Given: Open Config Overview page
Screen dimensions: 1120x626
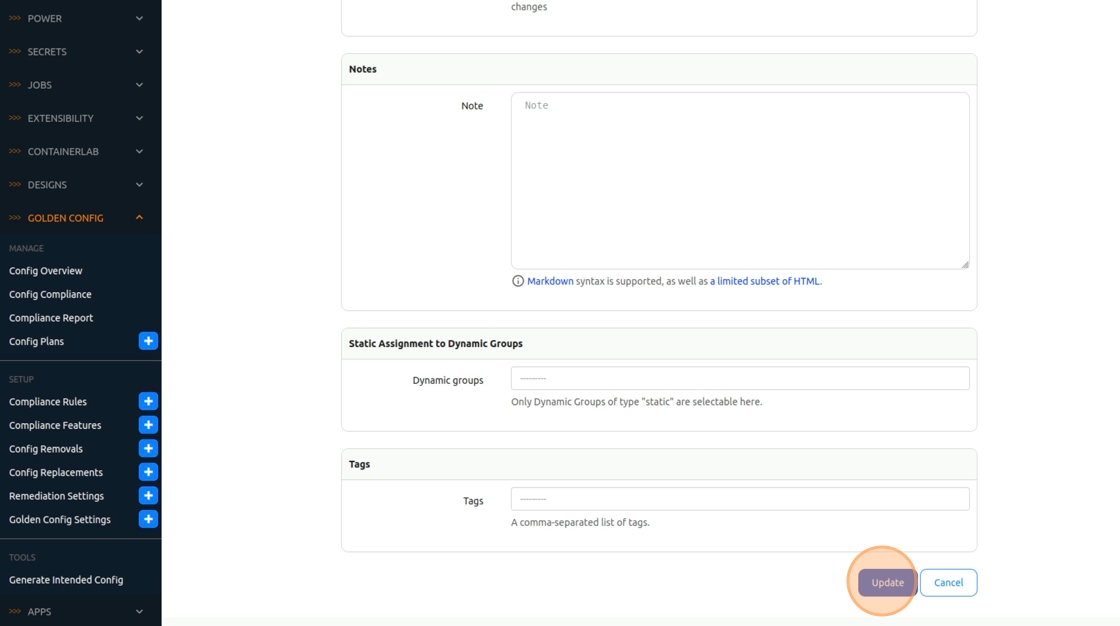Looking at the screenshot, I should (x=46, y=271).
